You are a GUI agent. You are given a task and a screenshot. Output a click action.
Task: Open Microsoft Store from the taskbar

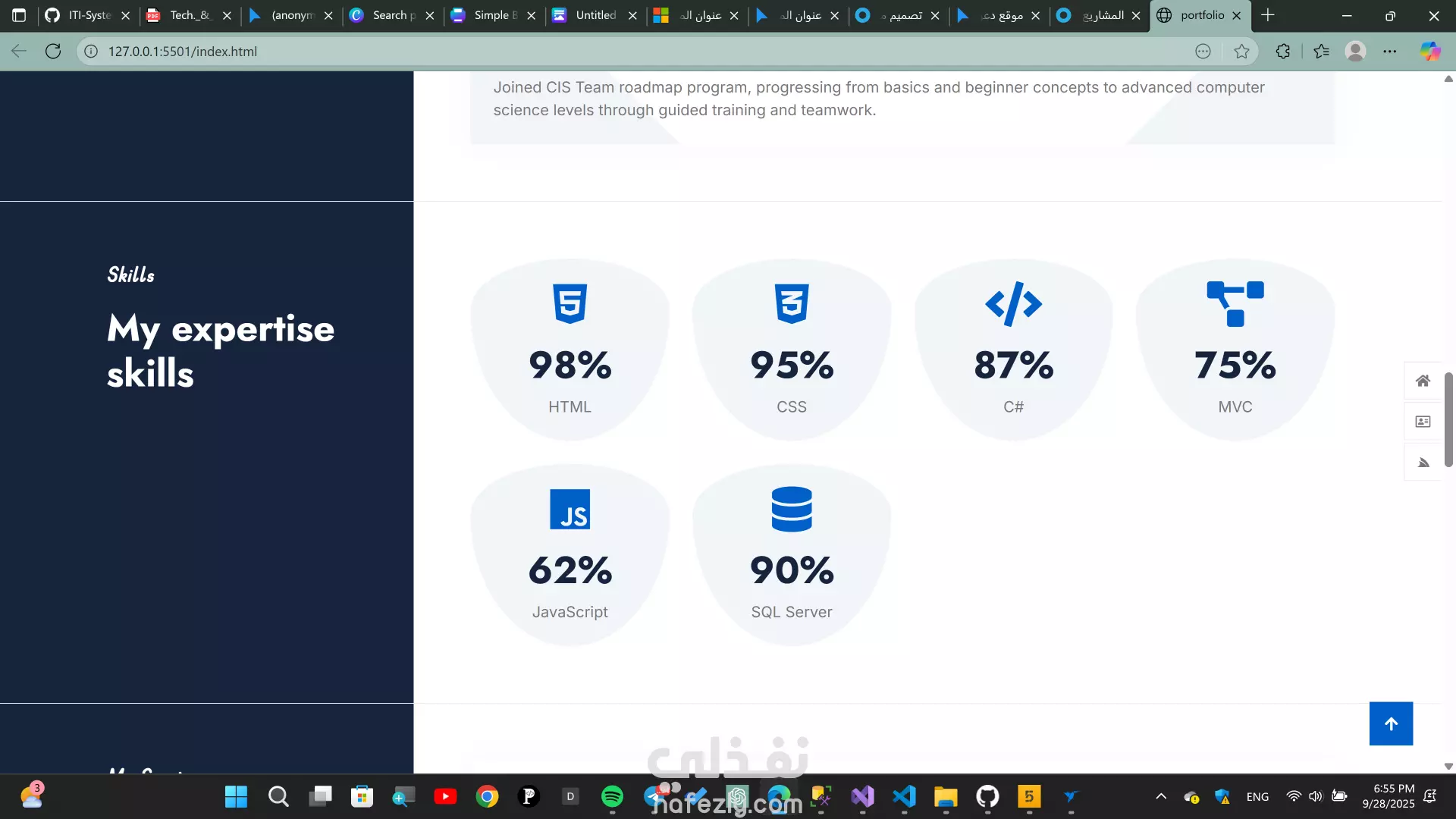point(362,796)
